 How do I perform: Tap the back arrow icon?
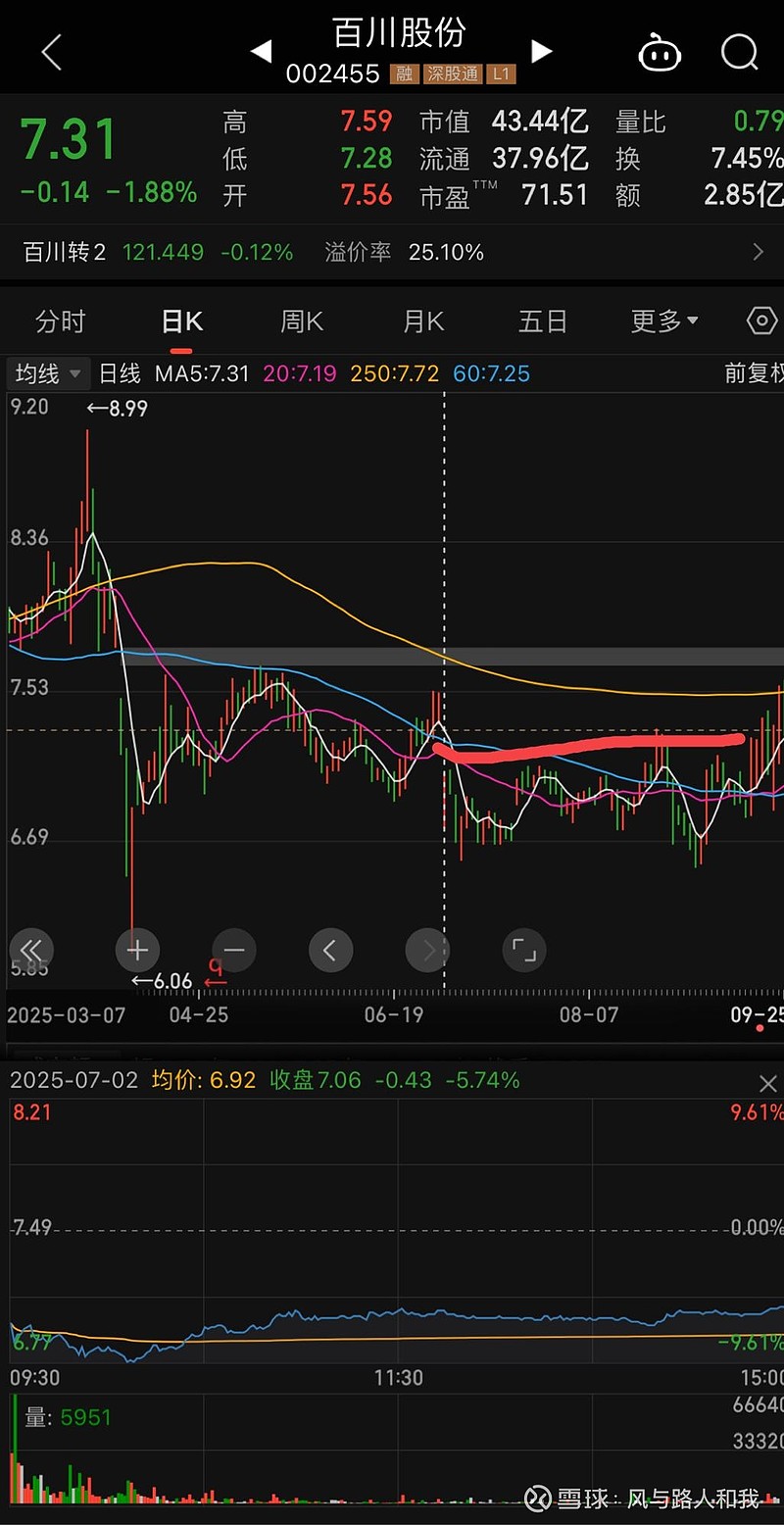(52, 52)
